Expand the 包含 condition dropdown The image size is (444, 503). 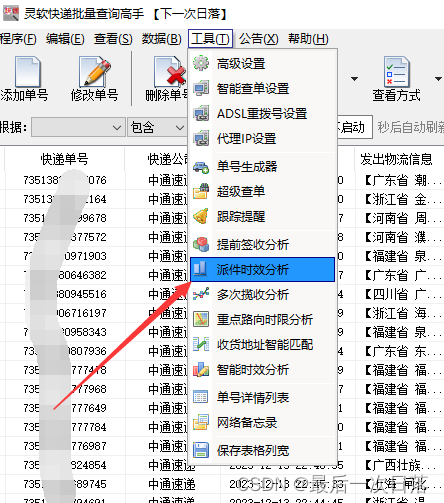[x=158, y=127]
